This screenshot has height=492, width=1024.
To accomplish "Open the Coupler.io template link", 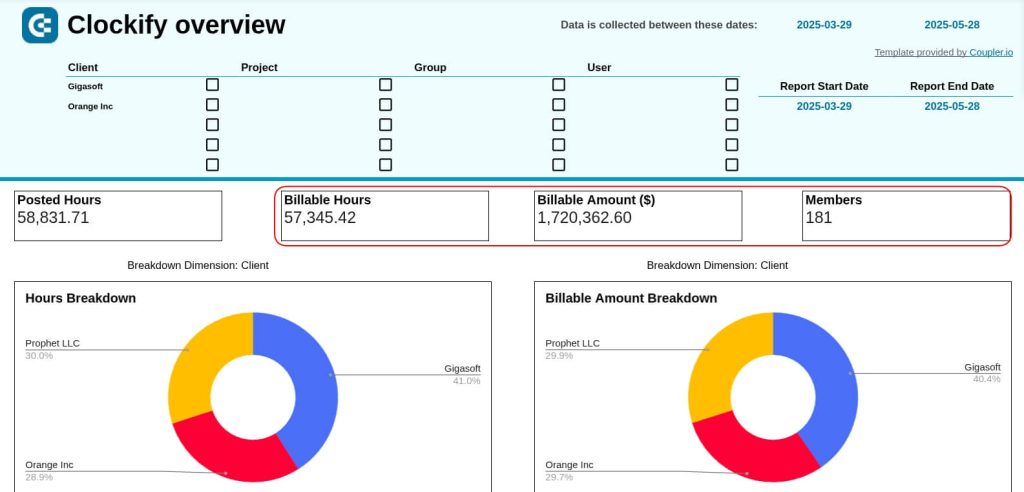I will [x=991, y=52].
